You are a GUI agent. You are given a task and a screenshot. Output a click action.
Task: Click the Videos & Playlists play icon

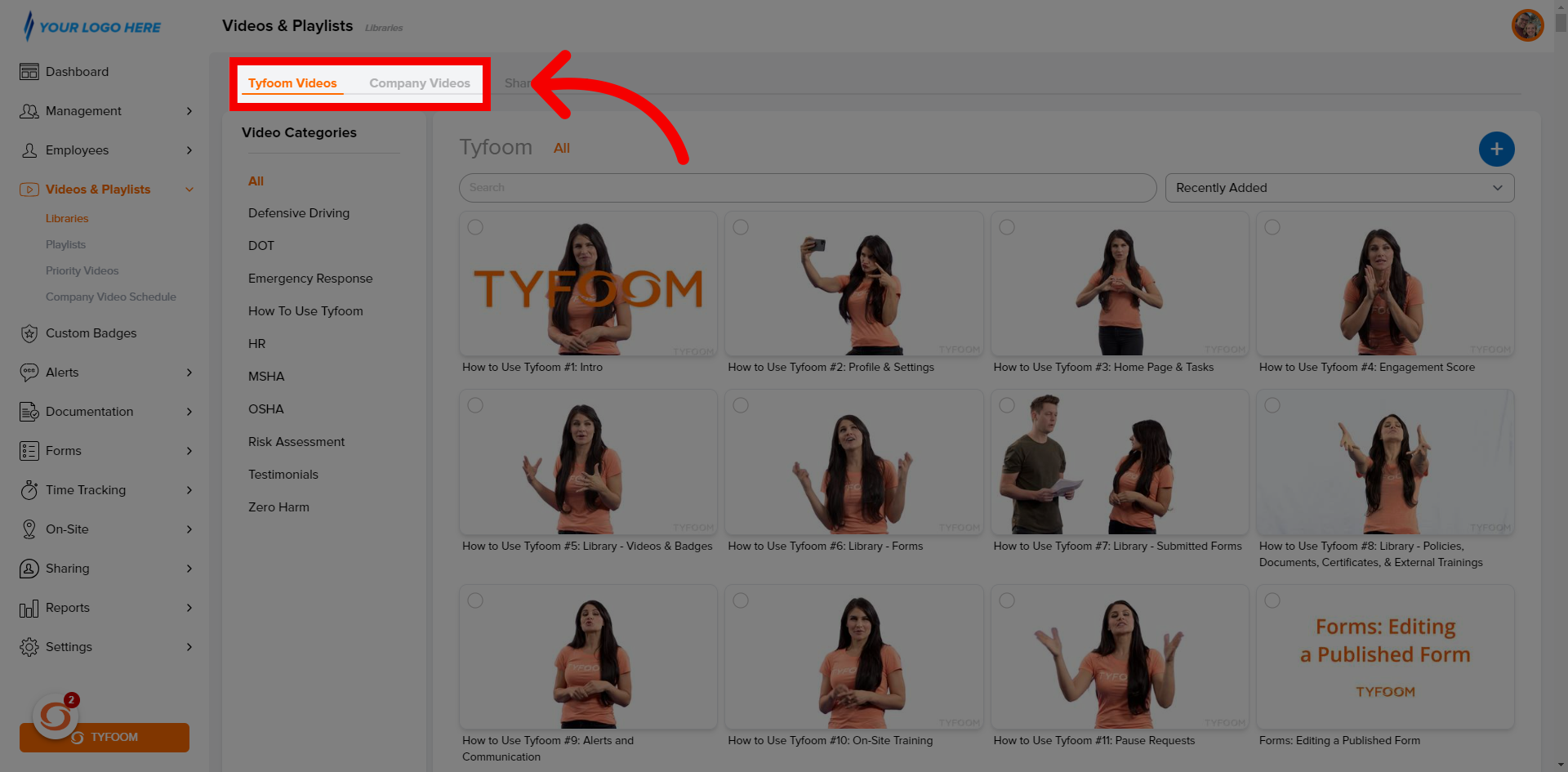click(x=29, y=190)
